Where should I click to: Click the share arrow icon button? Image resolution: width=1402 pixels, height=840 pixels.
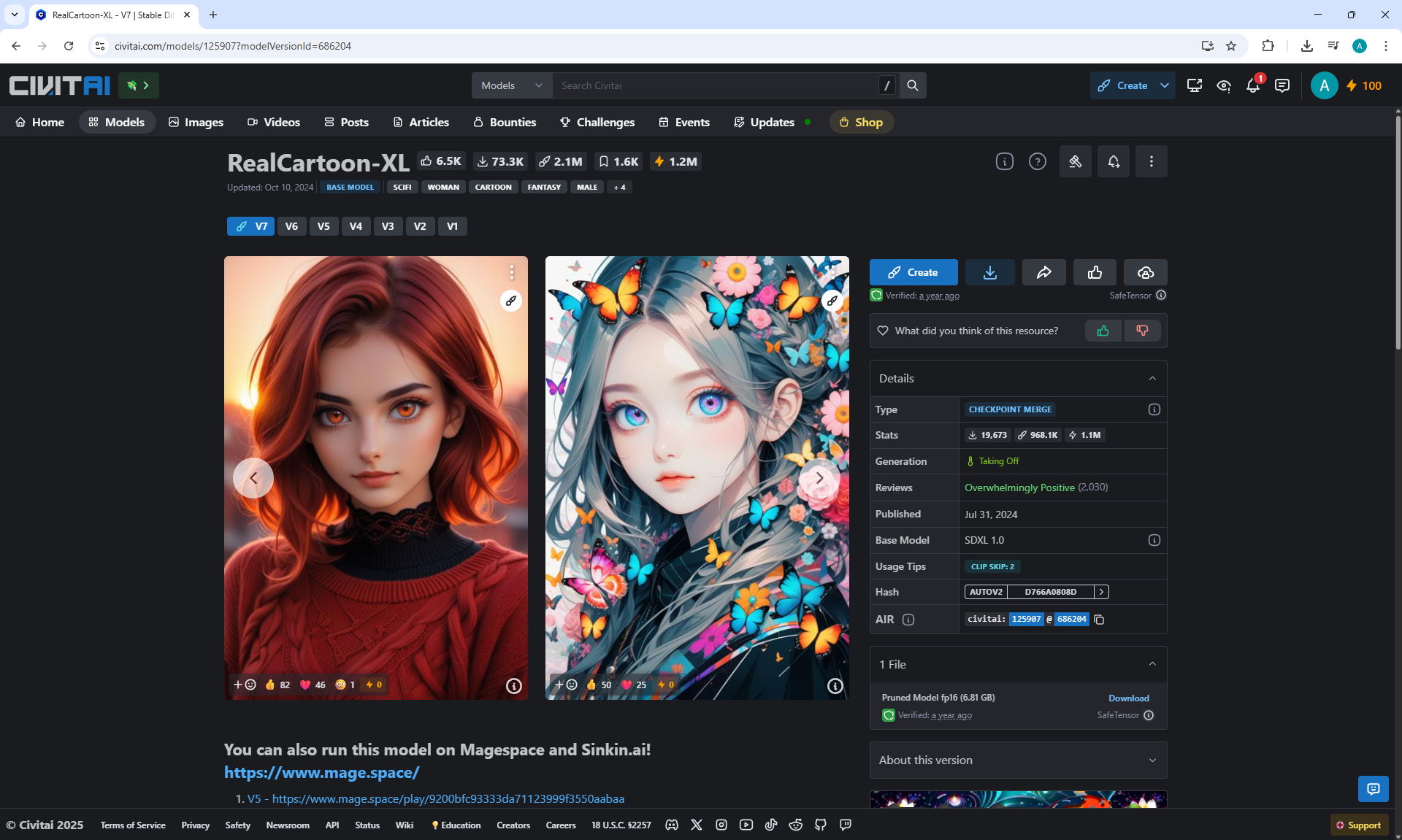coord(1043,272)
